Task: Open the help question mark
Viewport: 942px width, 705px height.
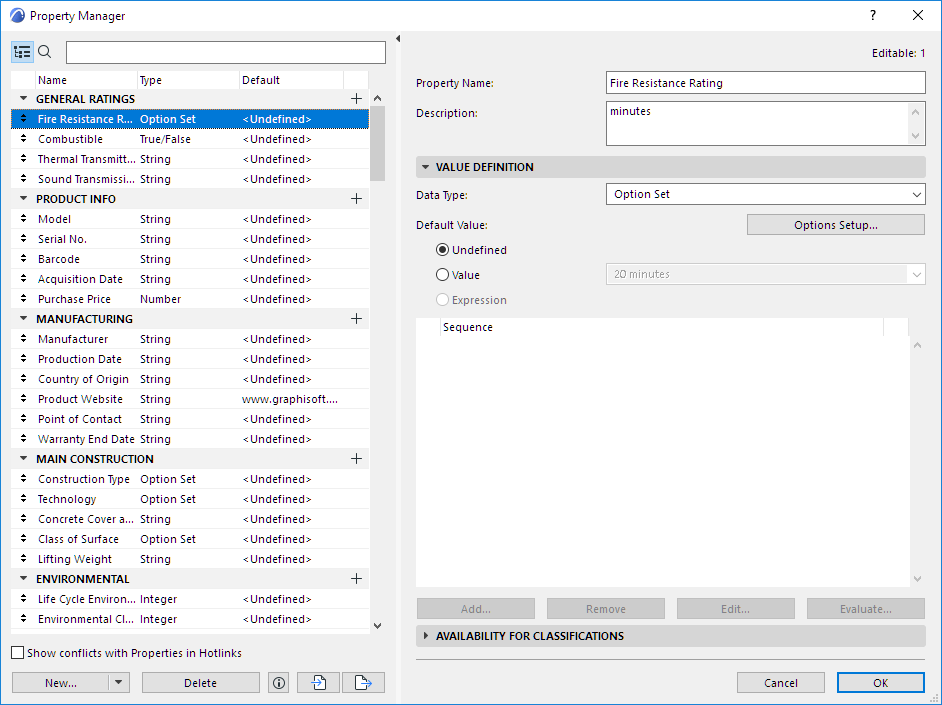Action: [873, 16]
